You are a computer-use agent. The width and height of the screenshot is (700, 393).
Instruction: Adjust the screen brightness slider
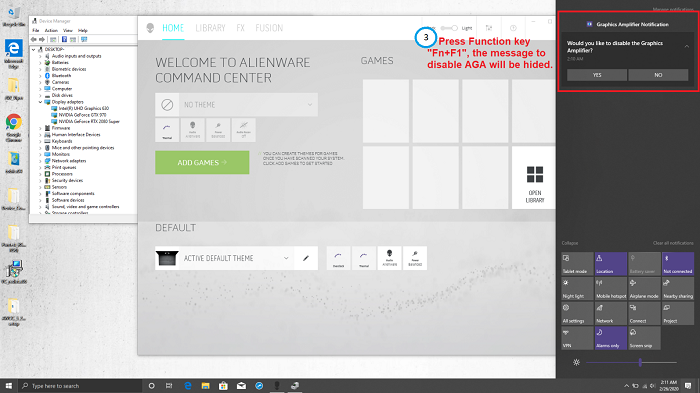pyautogui.click(x=631, y=363)
